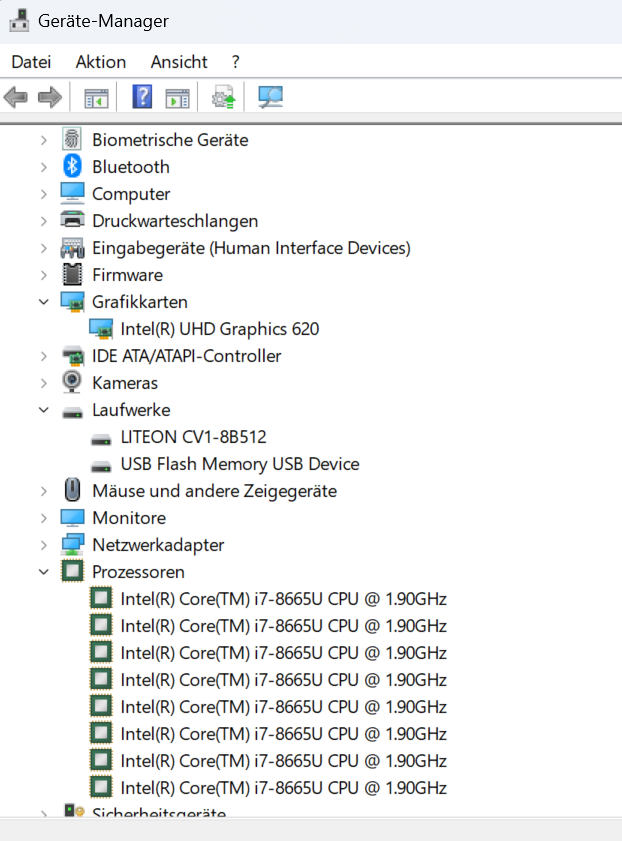The width and height of the screenshot is (622, 841).
Task: Expand the Druckwarteschlangen node
Action: pyautogui.click(x=43, y=221)
